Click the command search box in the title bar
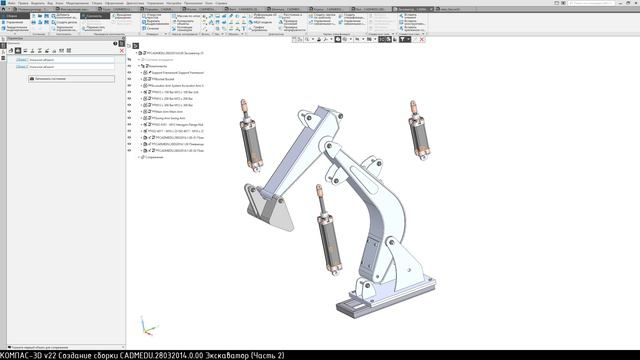 click(591, 3)
